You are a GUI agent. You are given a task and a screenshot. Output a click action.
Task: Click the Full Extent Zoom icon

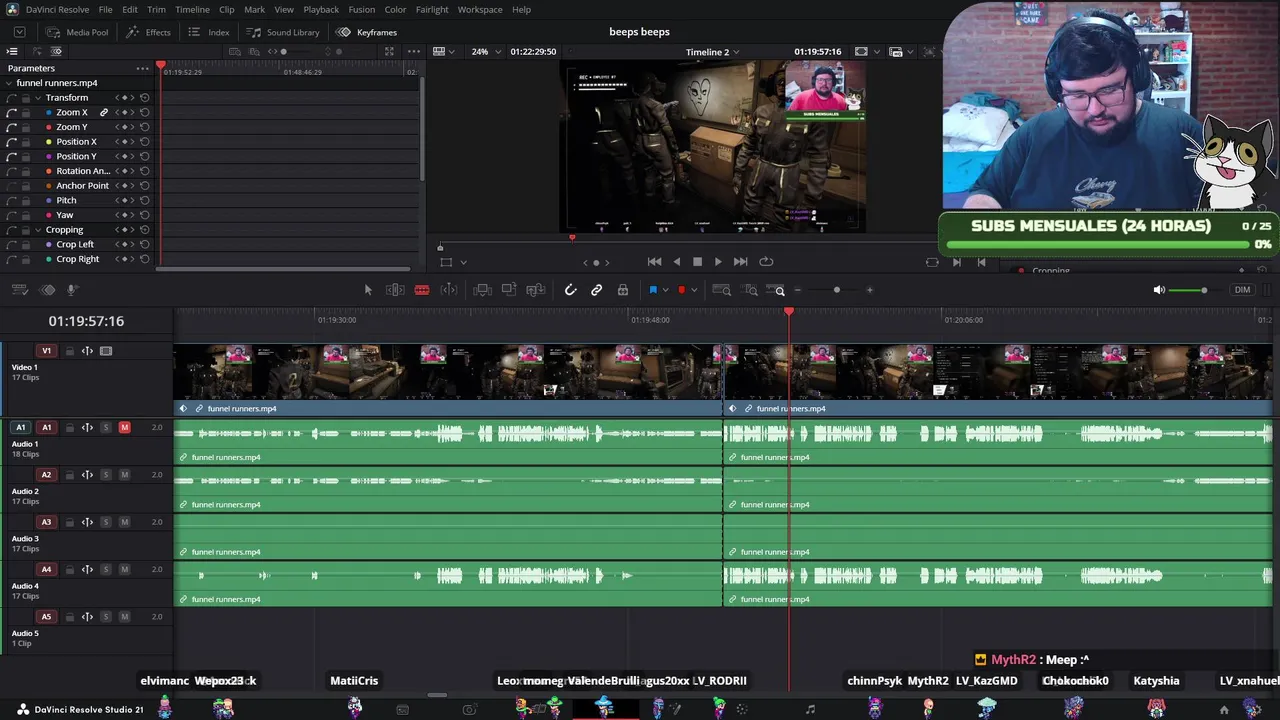(x=721, y=290)
